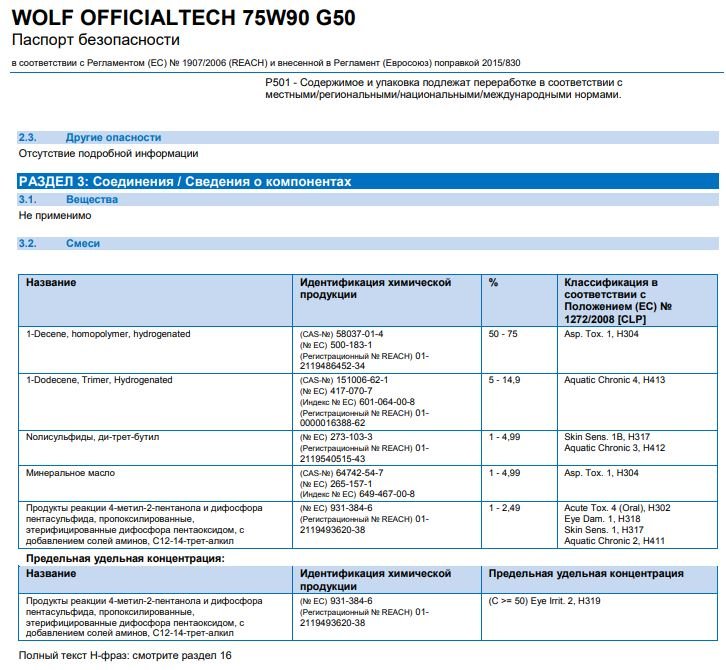
Task: Click the EC index number 649-467-00-8
Action: coord(387,495)
